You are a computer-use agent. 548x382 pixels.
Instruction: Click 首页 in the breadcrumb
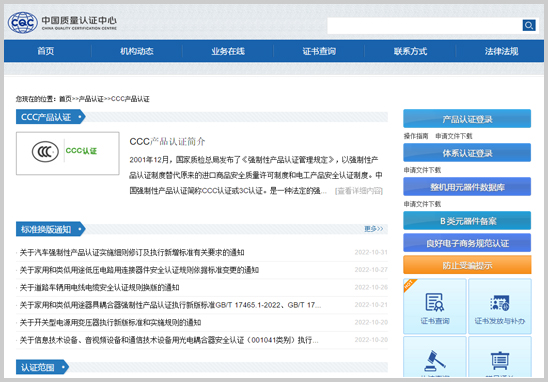pos(65,99)
